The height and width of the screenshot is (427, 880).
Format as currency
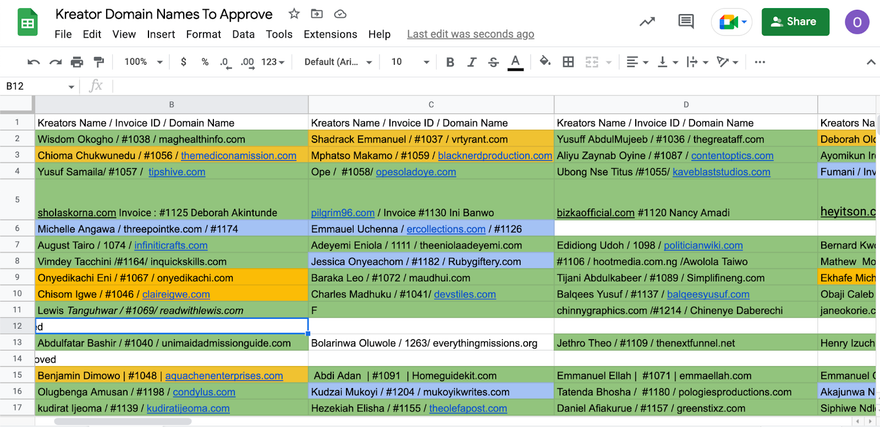pyautogui.click(x=184, y=62)
